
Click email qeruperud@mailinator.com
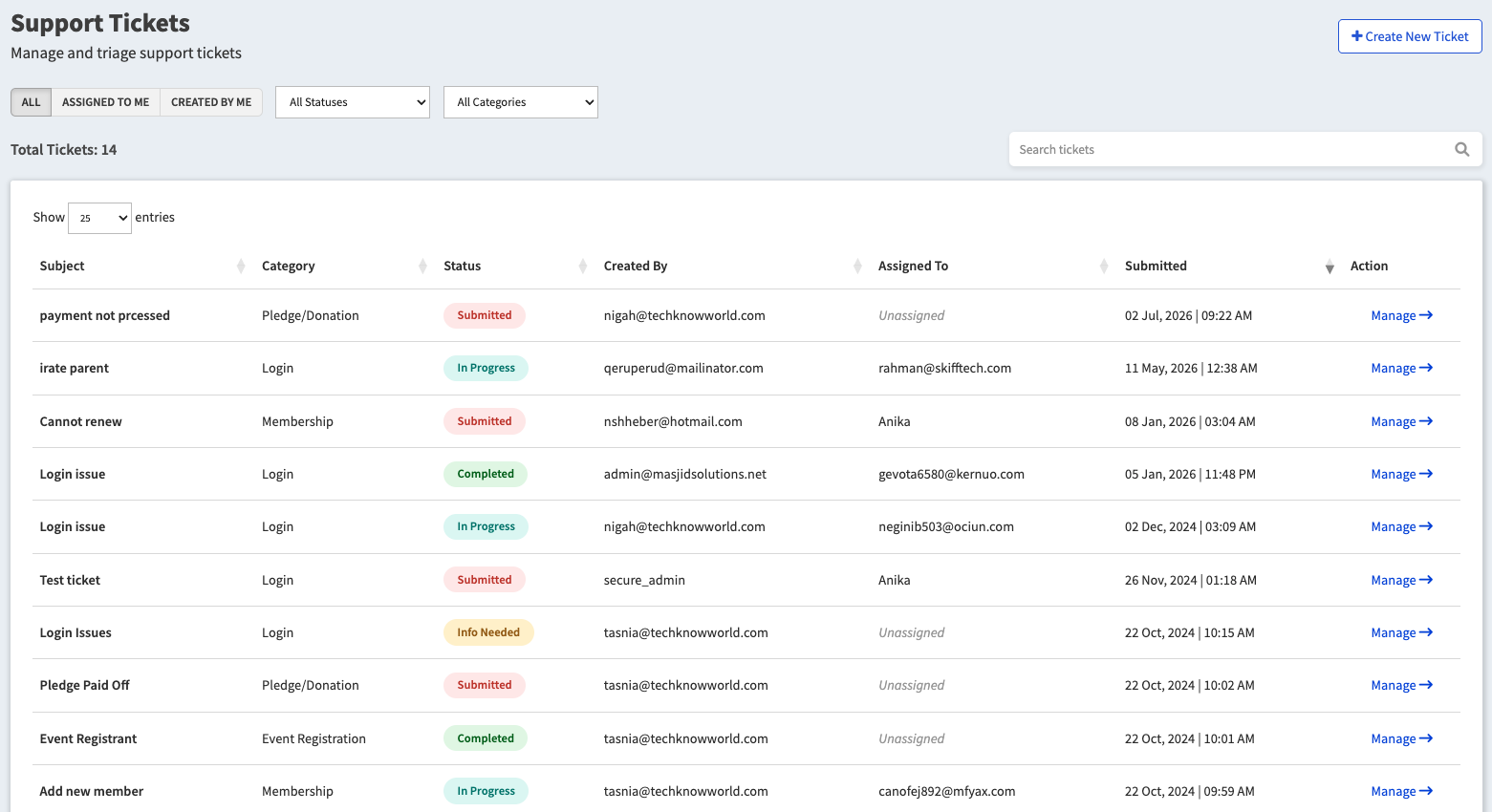pyautogui.click(x=683, y=368)
